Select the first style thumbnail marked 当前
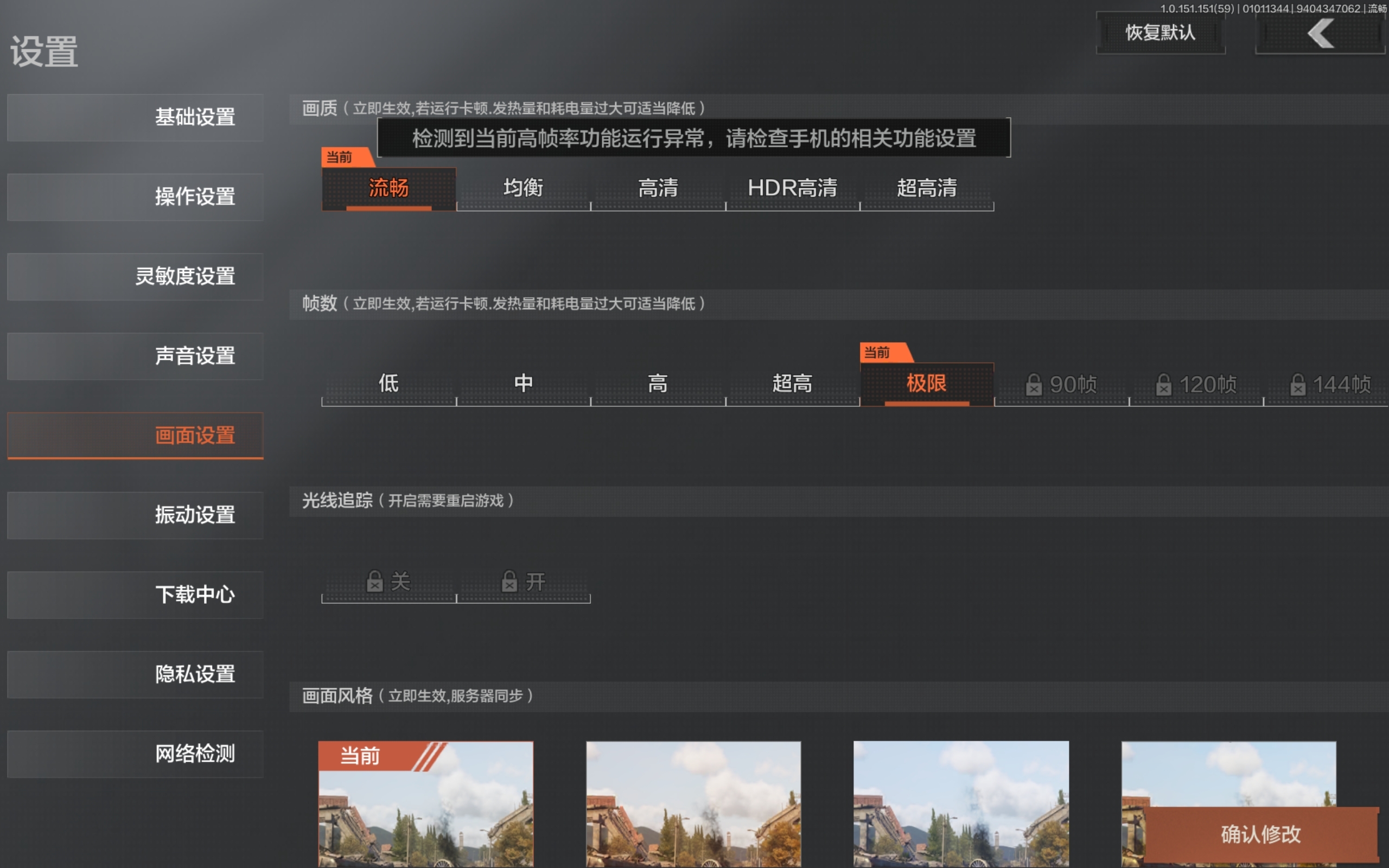The width and height of the screenshot is (1389, 868). (426, 805)
